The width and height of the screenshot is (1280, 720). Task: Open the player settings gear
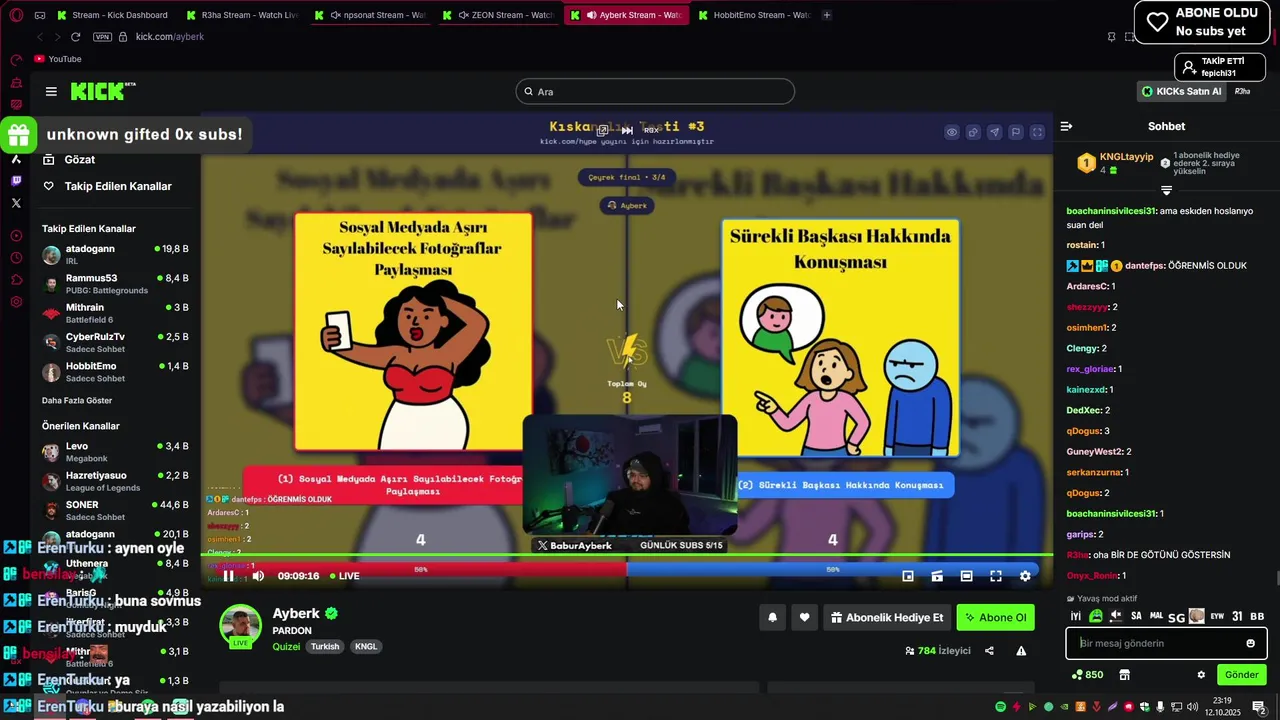(x=1025, y=576)
